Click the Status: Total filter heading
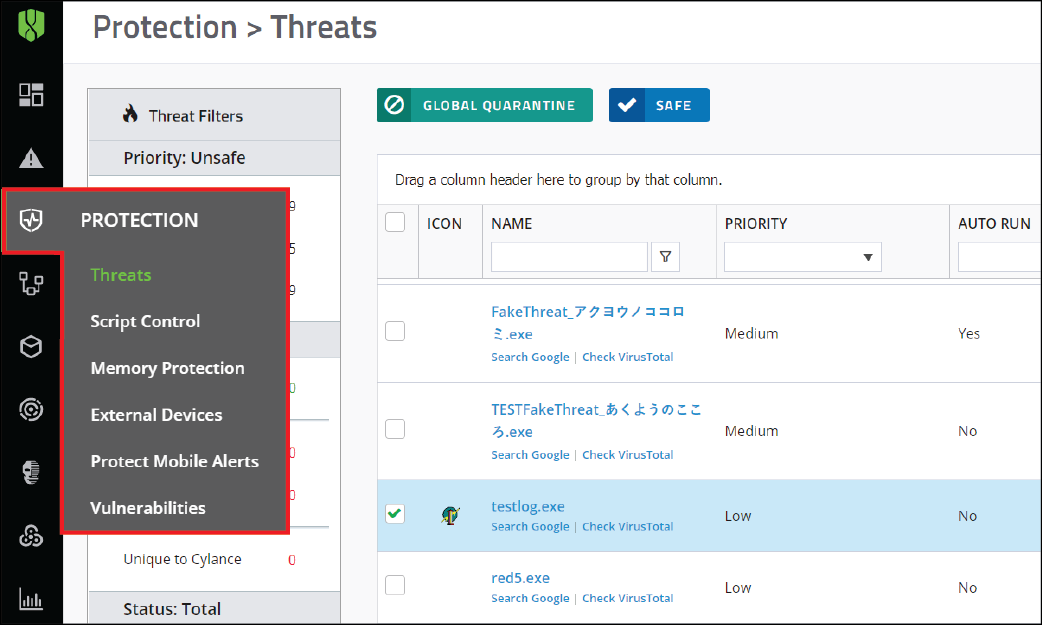Image resolution: width=1042 pixels, height=625 pixels. (172, 608)
